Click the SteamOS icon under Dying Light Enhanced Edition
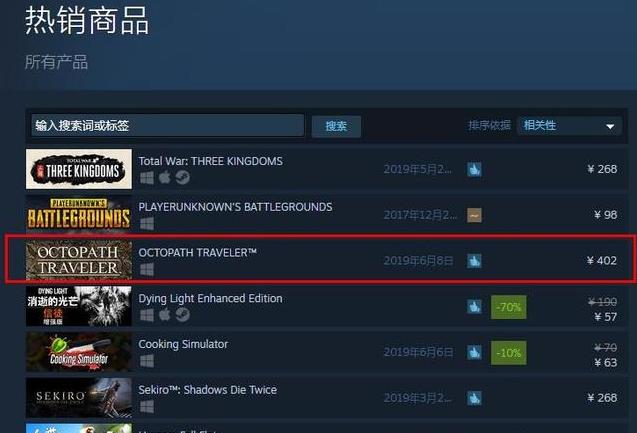This screenshot has width=637, height=433. [182, 315]
